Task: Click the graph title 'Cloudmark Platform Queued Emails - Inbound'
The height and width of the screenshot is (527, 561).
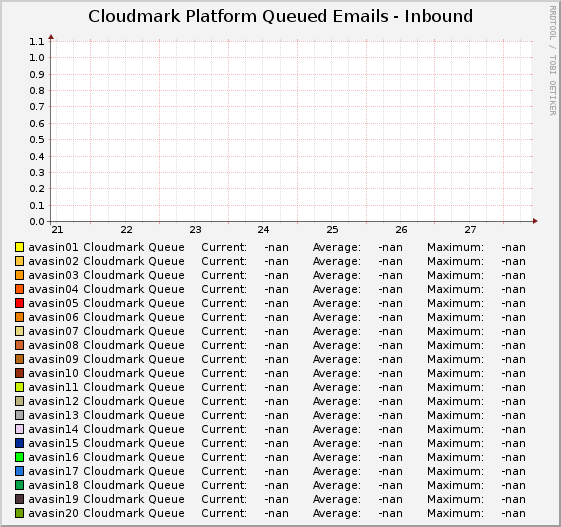Action: [280, 16]
